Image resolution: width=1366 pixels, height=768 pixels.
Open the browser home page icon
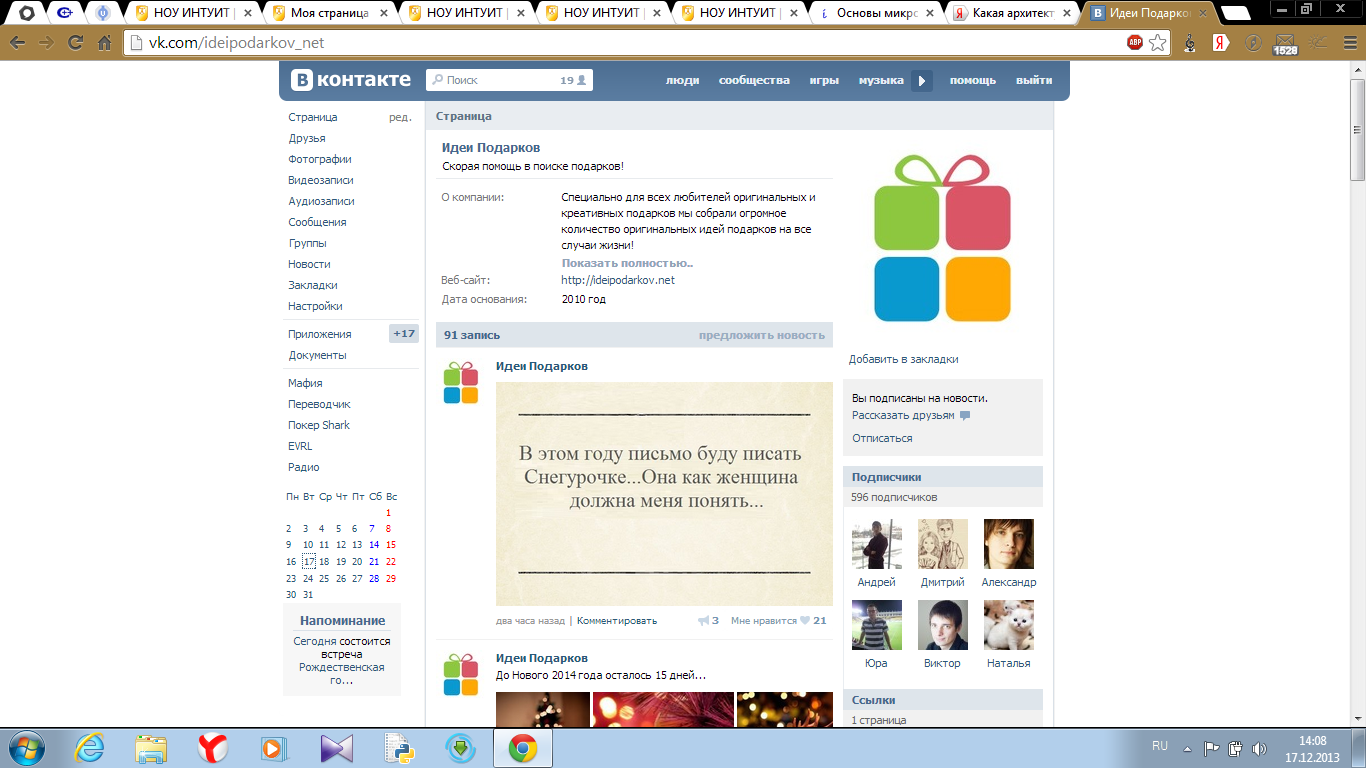[104, 43]
